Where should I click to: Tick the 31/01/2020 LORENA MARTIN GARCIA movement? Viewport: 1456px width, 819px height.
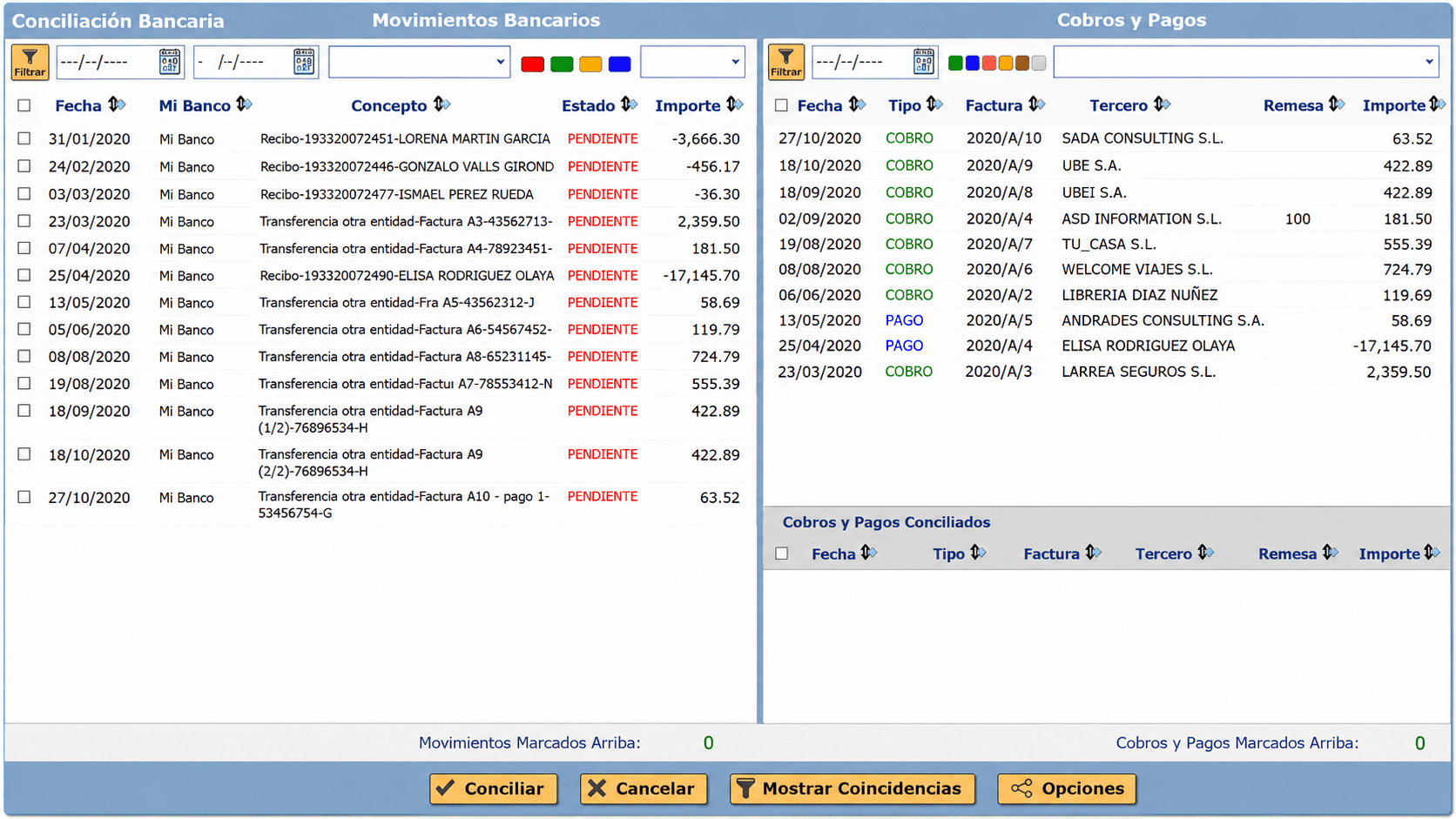click(x=24, y=138)
